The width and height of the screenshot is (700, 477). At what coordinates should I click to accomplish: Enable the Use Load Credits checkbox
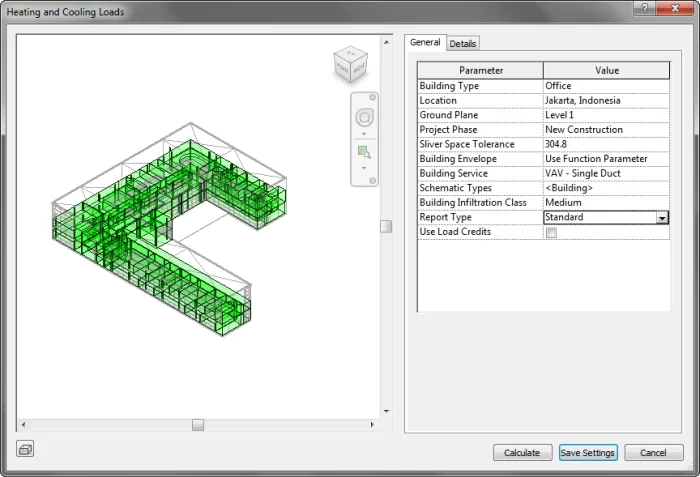[551, 232]
